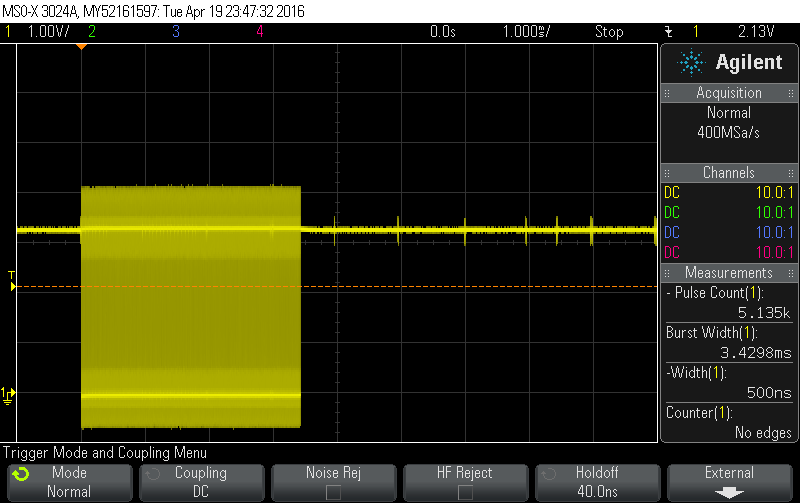Enable the Noise Rej checkbox

tap(333, 492)
